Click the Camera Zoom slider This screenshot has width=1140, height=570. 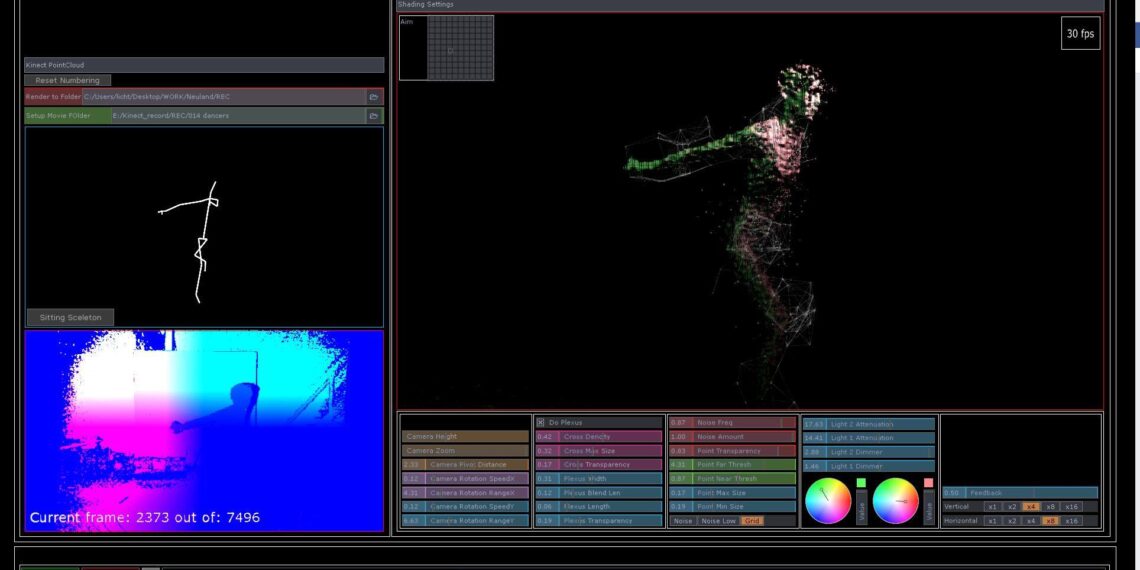point(465,451)
